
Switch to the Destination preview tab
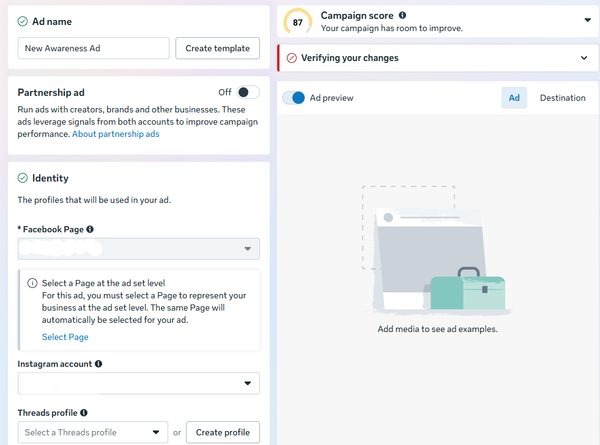[563, 98]
